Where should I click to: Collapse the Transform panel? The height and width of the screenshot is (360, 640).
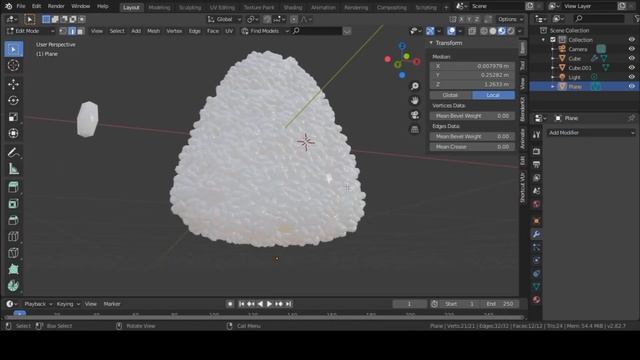[x=431, y=43]
